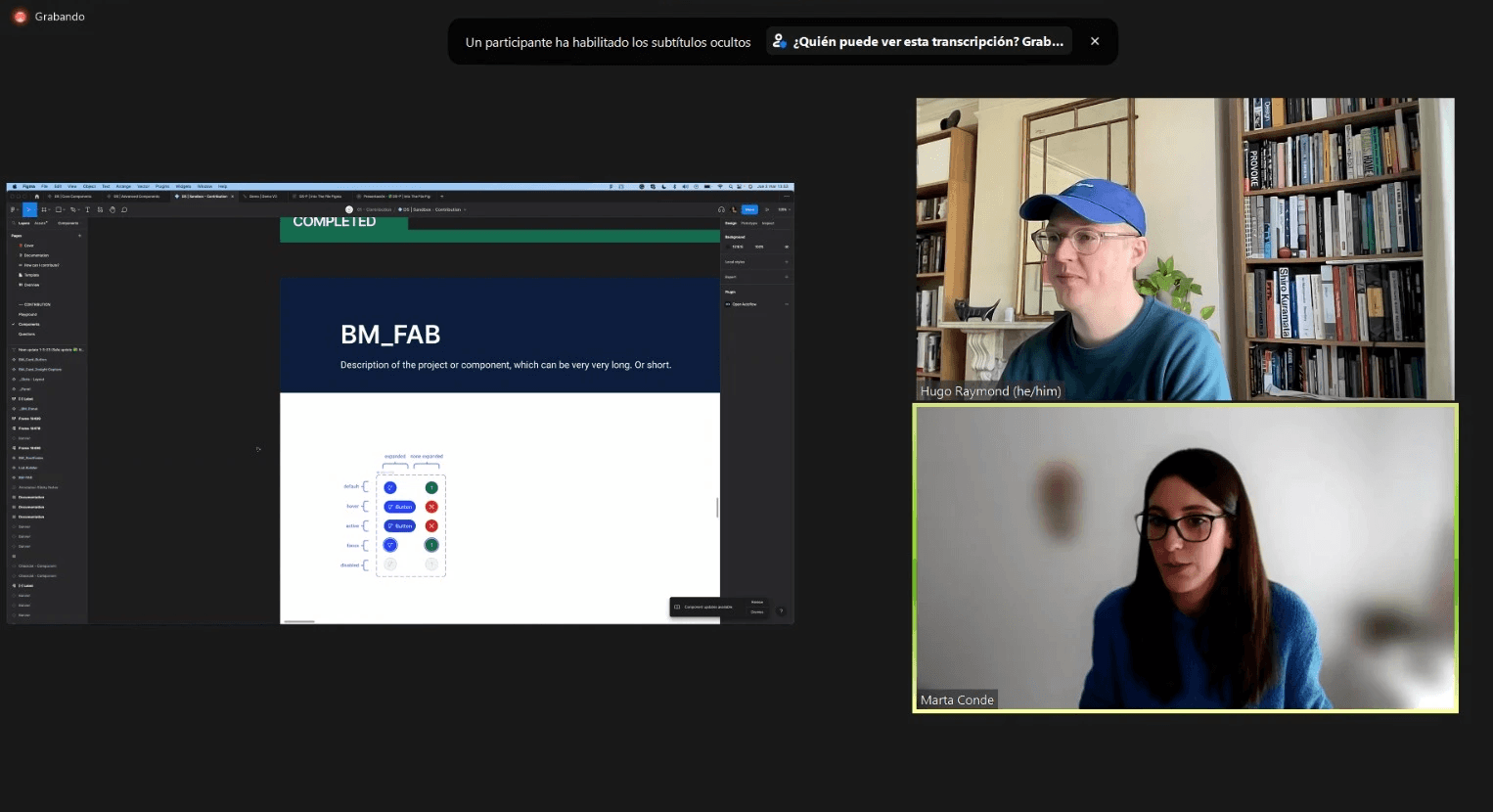The image size is (1493, 812).
Task: Click the Figma Home tab icon
Action: click(x=37, y=197)
